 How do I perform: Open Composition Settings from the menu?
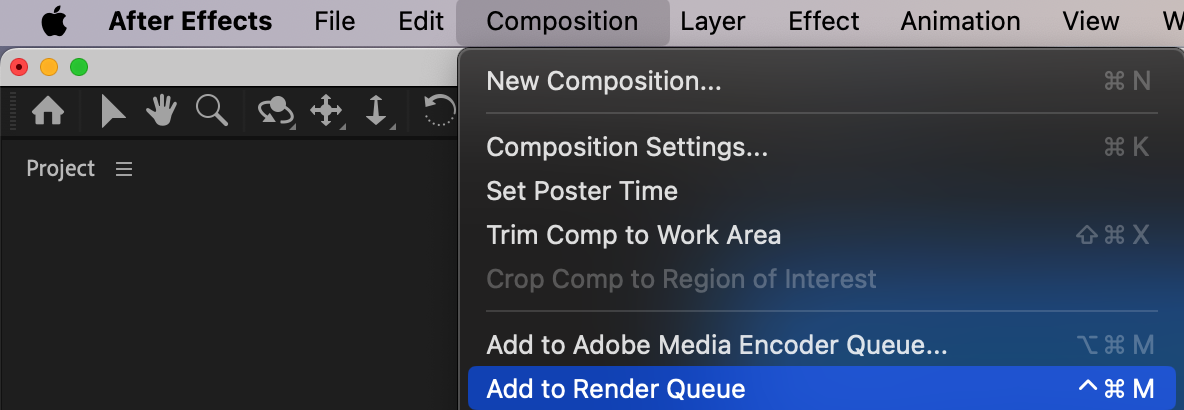click(627, 147)
